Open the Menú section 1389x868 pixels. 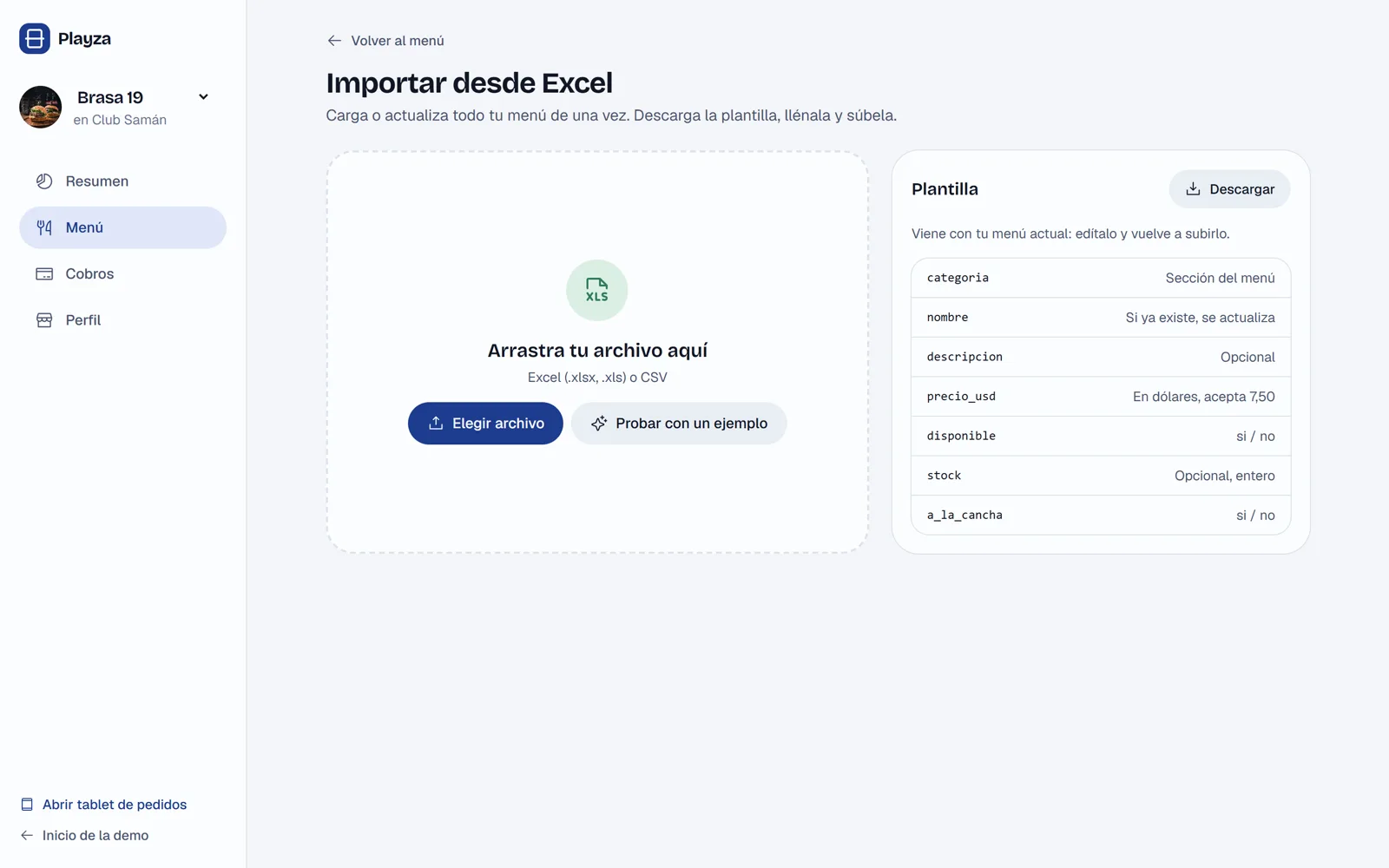[122, 227]
